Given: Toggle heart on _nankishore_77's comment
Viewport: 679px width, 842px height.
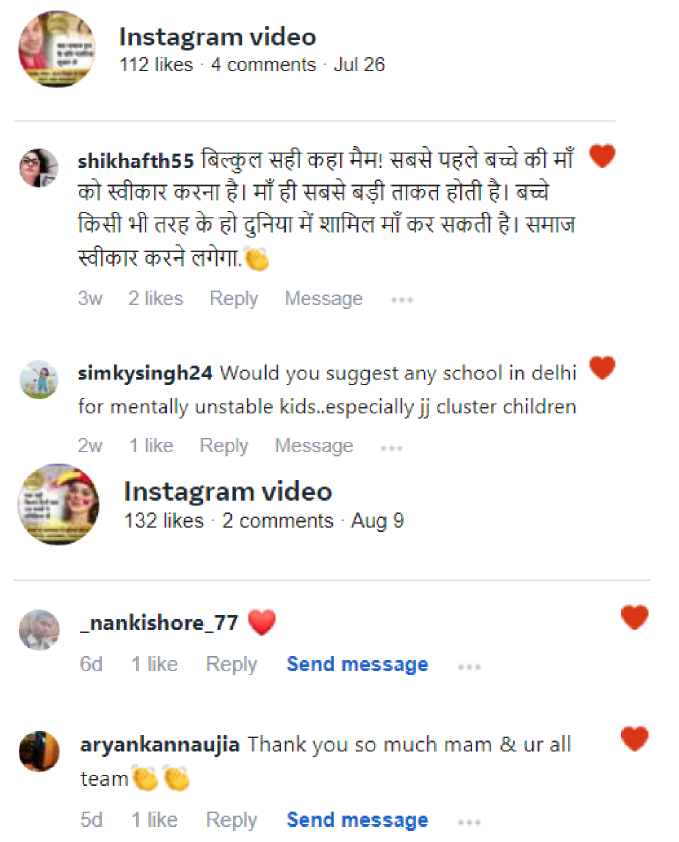Looking at the screenshot, I should click(634, 617).
